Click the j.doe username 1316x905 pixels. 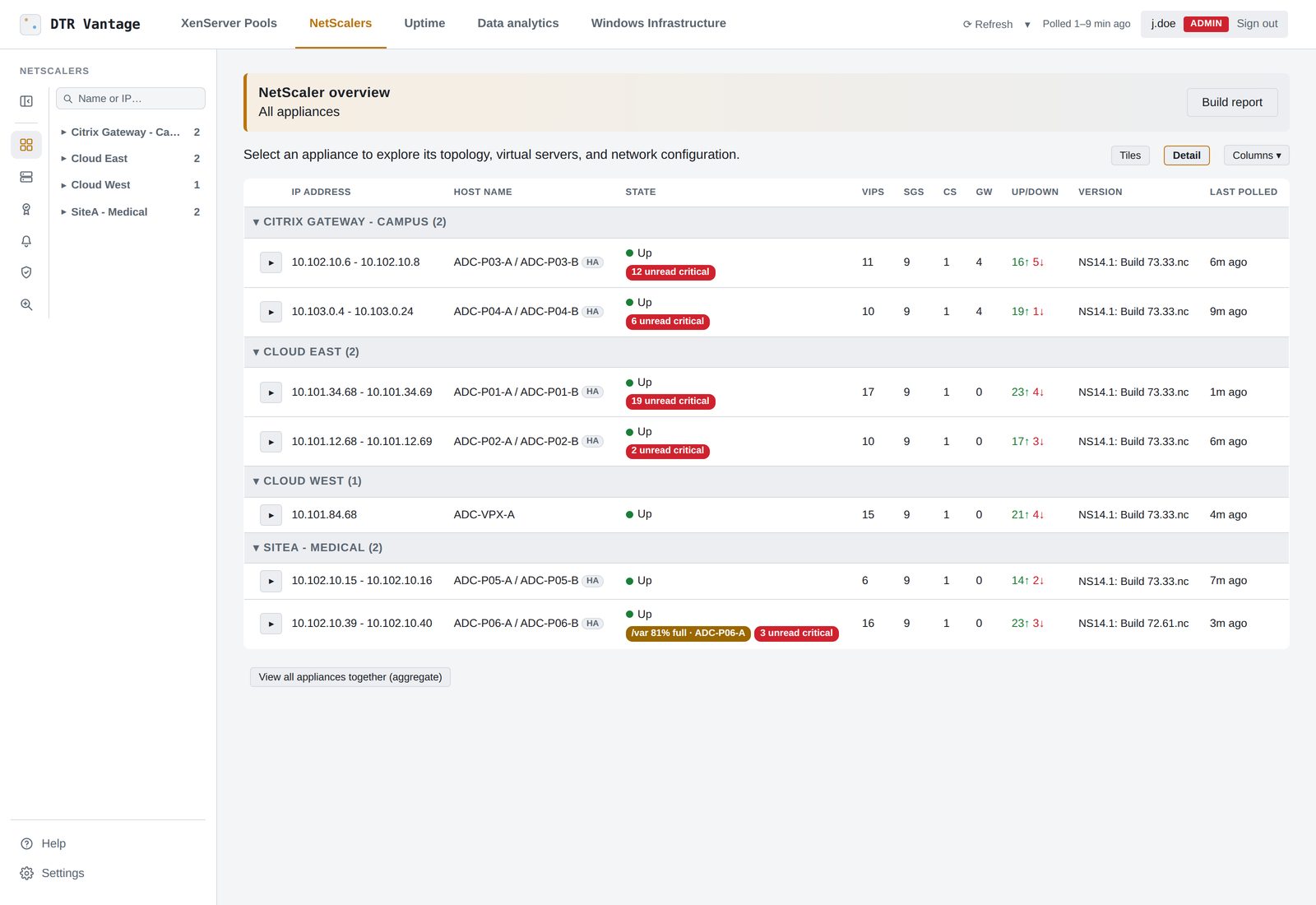point(1163,24)
